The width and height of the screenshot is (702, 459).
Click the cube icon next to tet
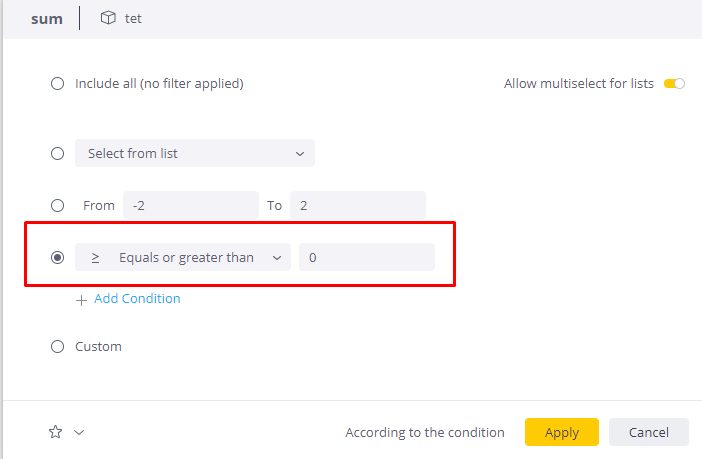[x=108, y=19]
